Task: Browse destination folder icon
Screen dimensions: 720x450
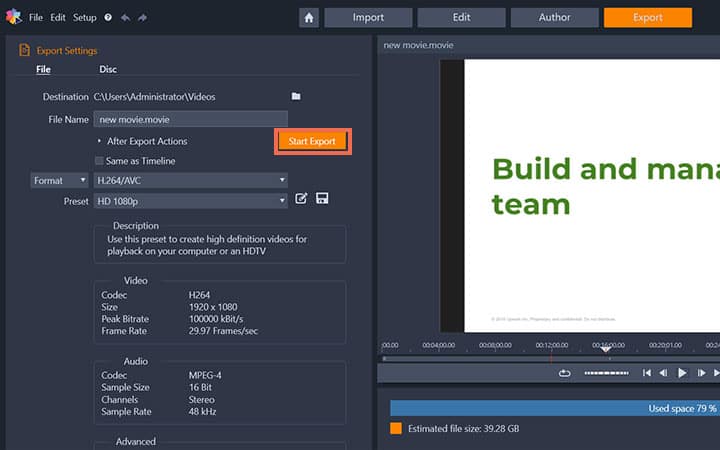Action: click(296, 96)
